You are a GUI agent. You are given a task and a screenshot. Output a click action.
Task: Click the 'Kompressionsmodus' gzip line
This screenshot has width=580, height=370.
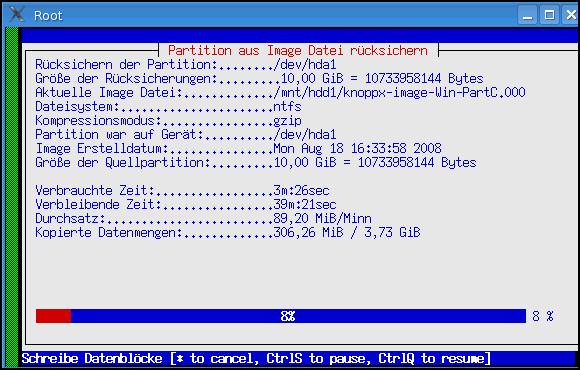pyautogui.click(x=168, y=120)
